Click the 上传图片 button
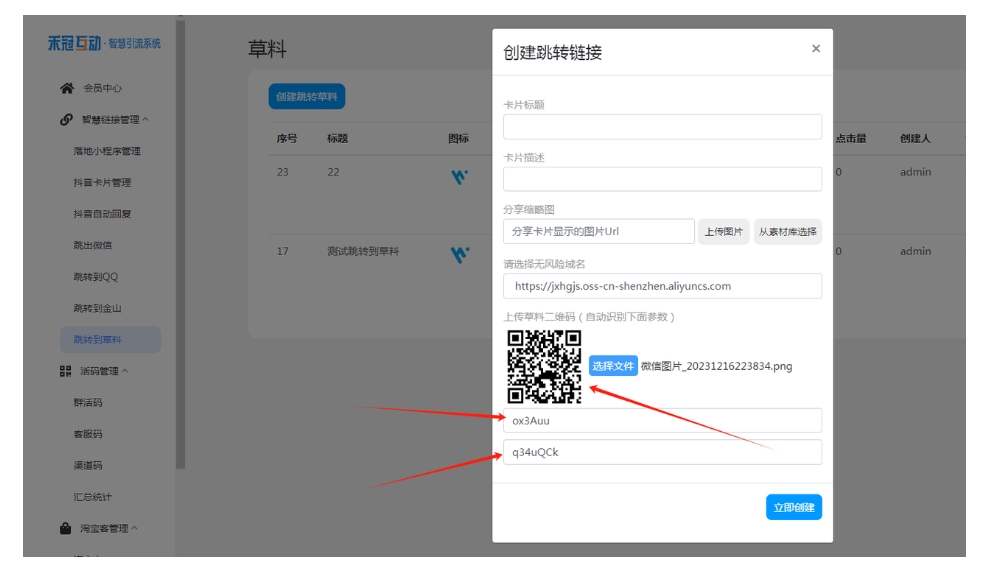 click(x=723, y=232)
